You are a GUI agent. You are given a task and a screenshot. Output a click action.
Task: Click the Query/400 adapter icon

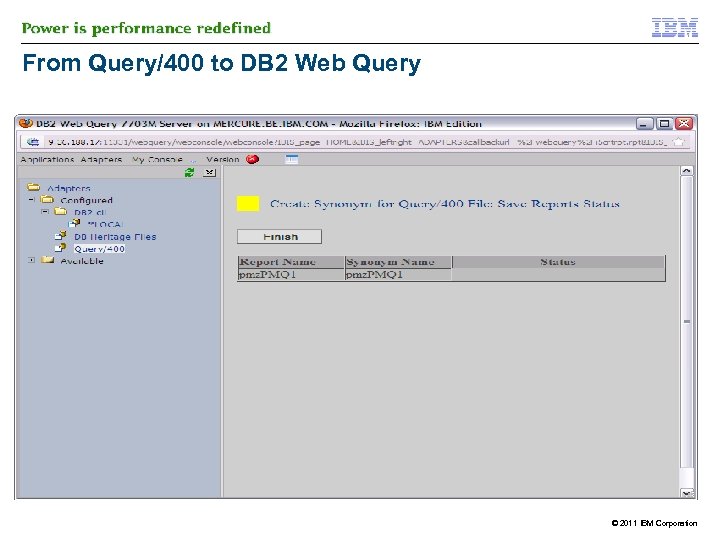click(x=61, y=248)
